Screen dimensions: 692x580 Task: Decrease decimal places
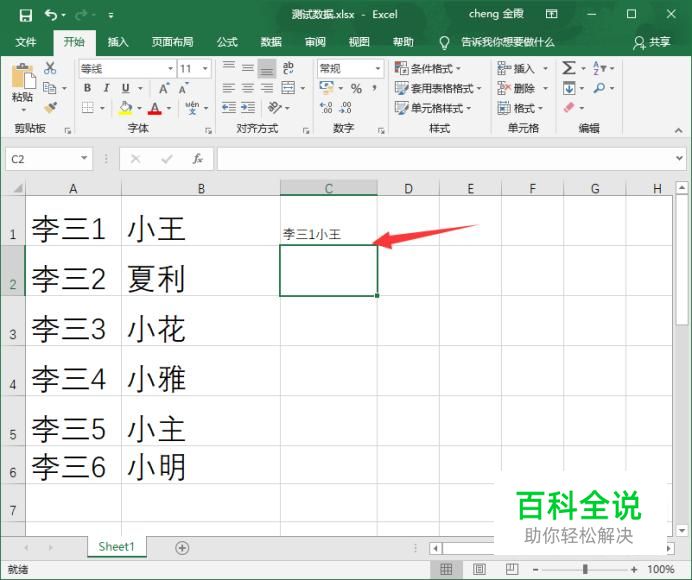point(346,108)
